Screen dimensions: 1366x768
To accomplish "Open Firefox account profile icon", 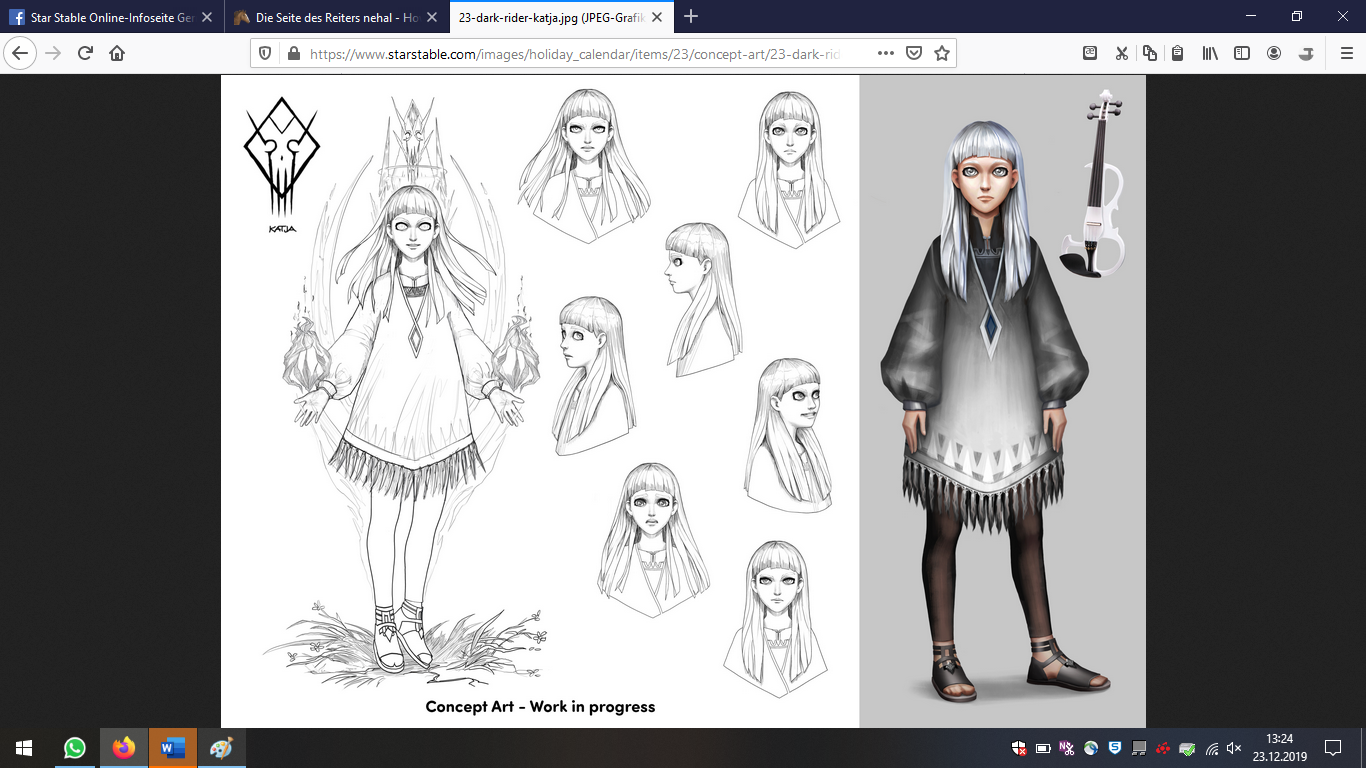I will (1274, 54).
